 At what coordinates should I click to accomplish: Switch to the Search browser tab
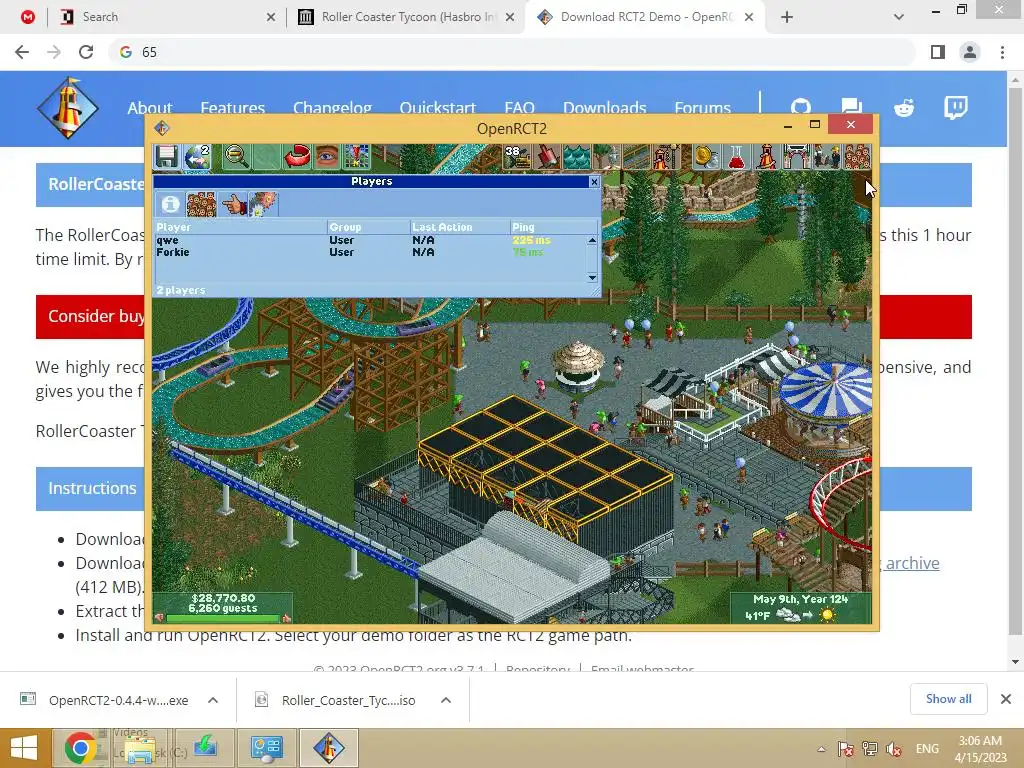pos(167,17)
